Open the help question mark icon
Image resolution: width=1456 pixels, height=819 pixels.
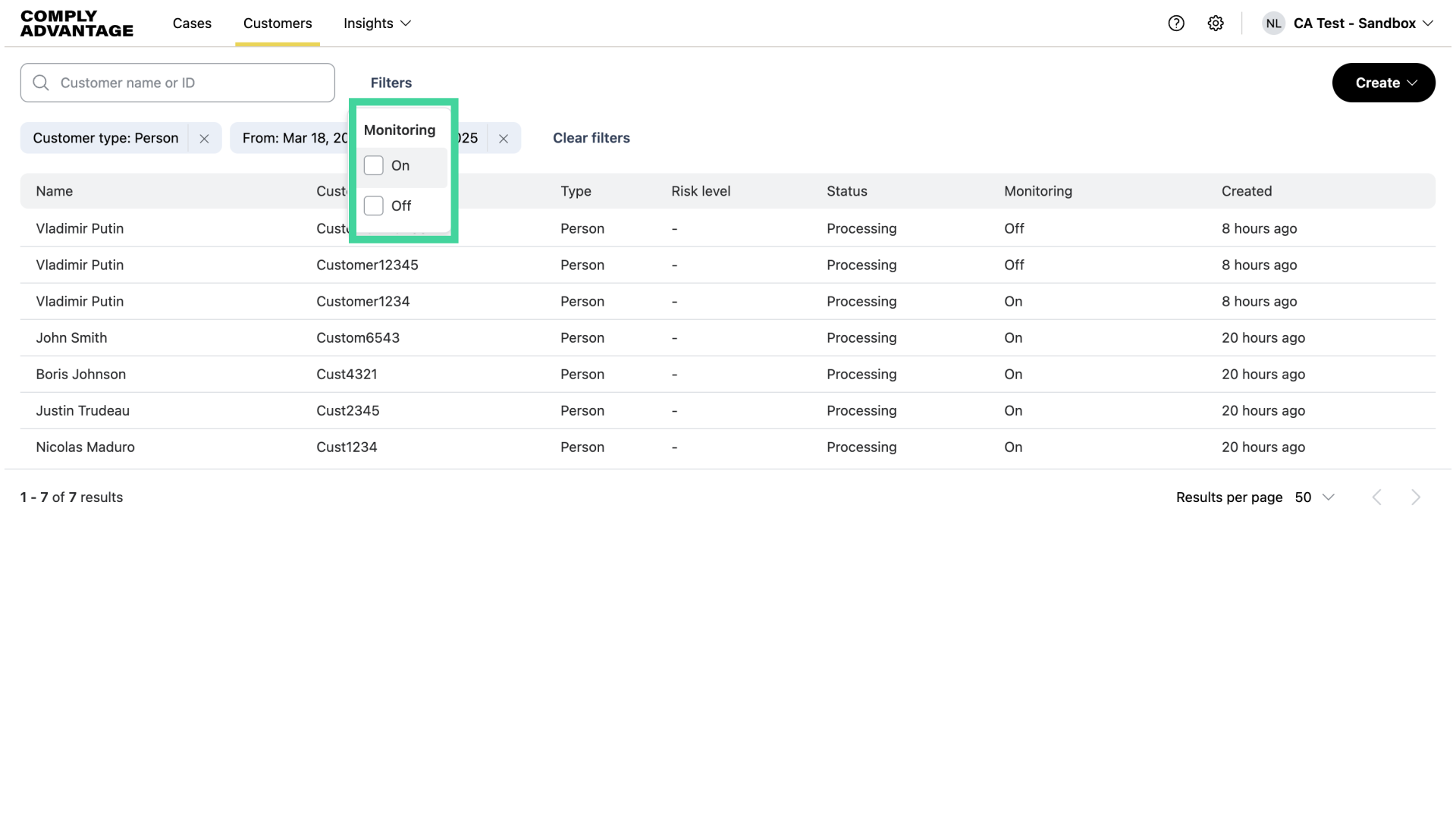[1176, 24]
